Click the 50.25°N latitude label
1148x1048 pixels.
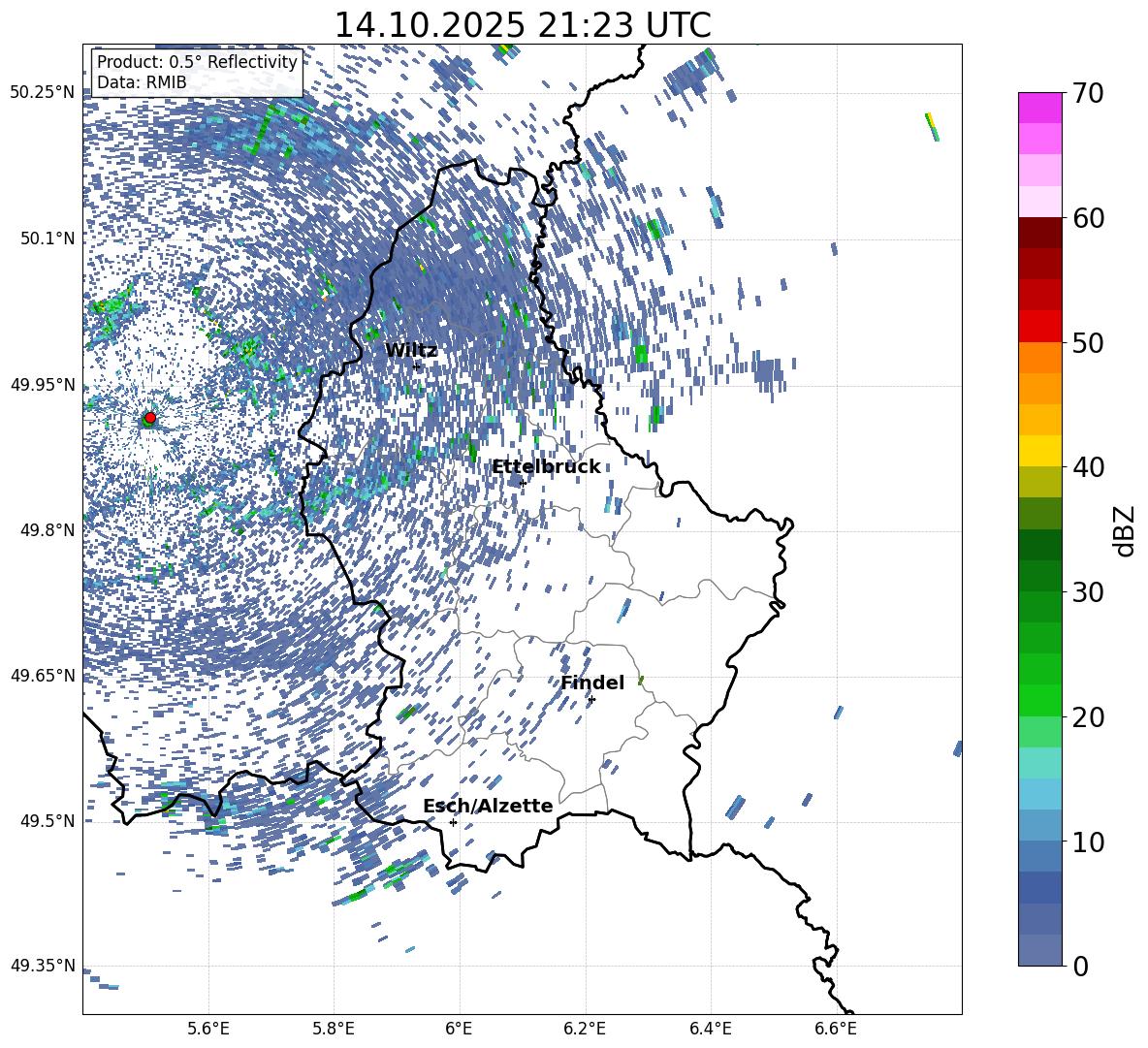tap(43, 93)
